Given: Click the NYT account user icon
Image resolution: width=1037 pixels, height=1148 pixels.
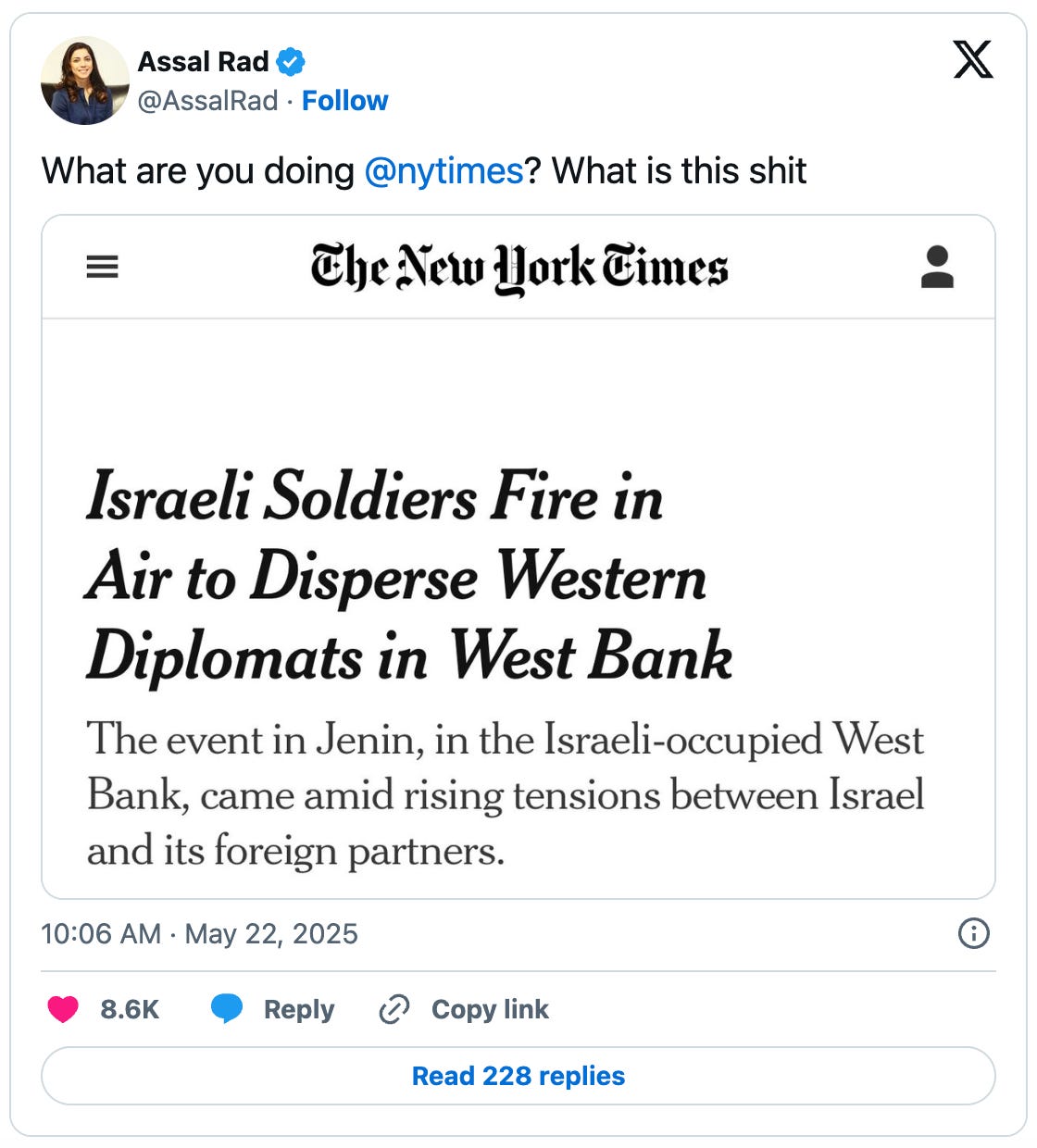Looking at the screenshot, I should tap(937, 267).
